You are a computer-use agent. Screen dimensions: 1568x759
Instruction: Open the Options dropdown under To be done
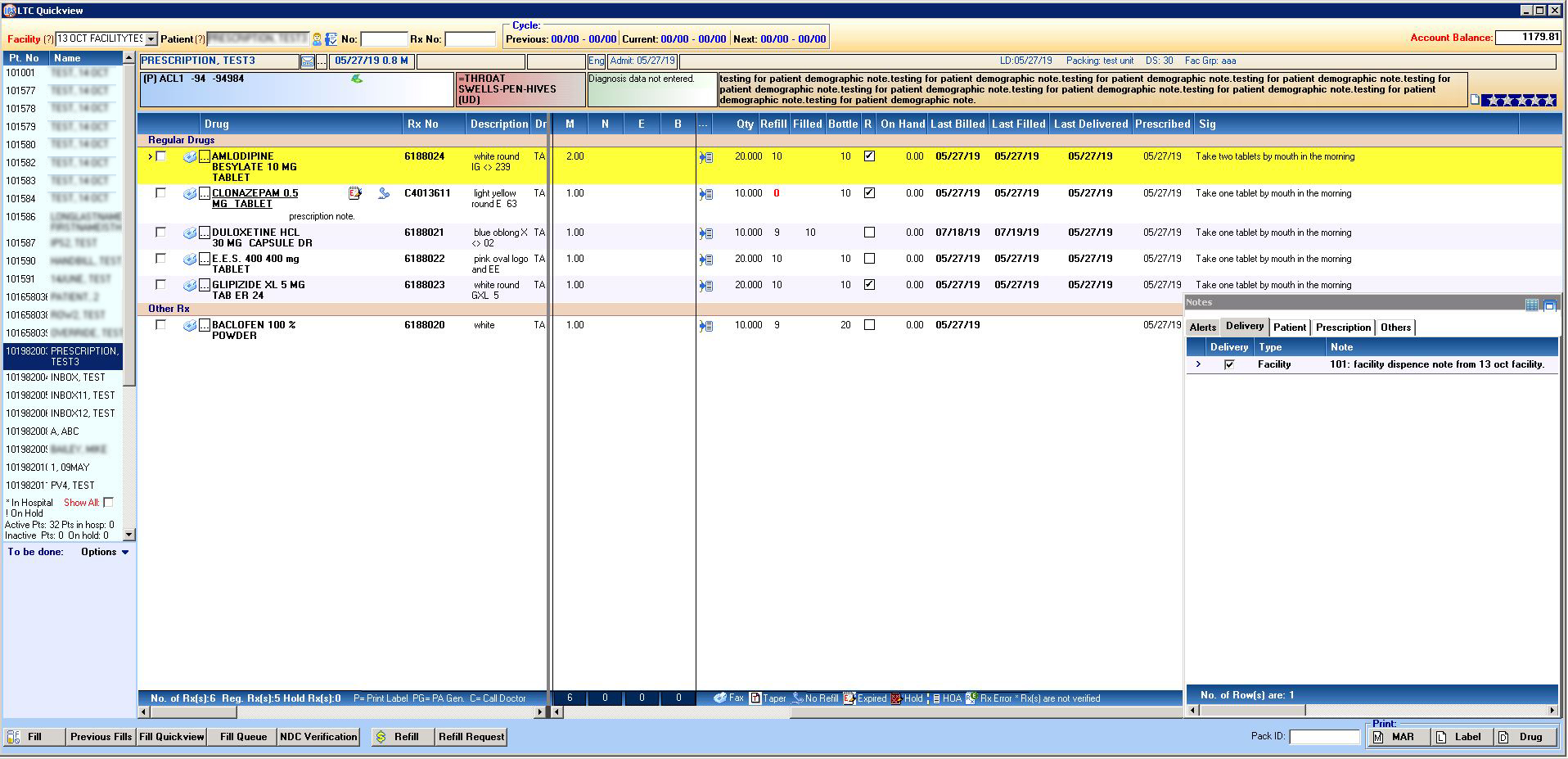pyautogui.click(x=105, y=553)
